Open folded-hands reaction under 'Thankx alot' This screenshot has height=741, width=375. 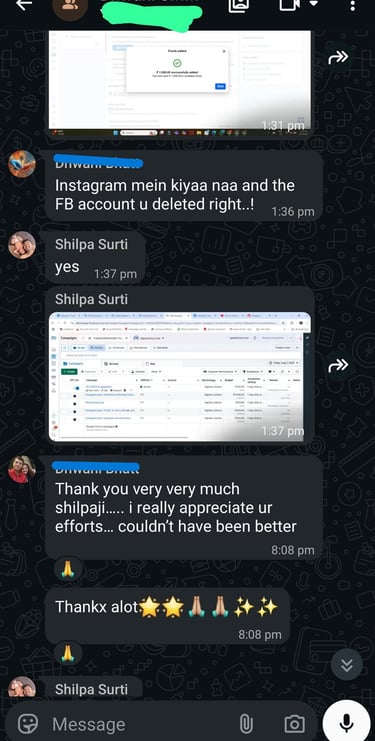pos(68,653)
